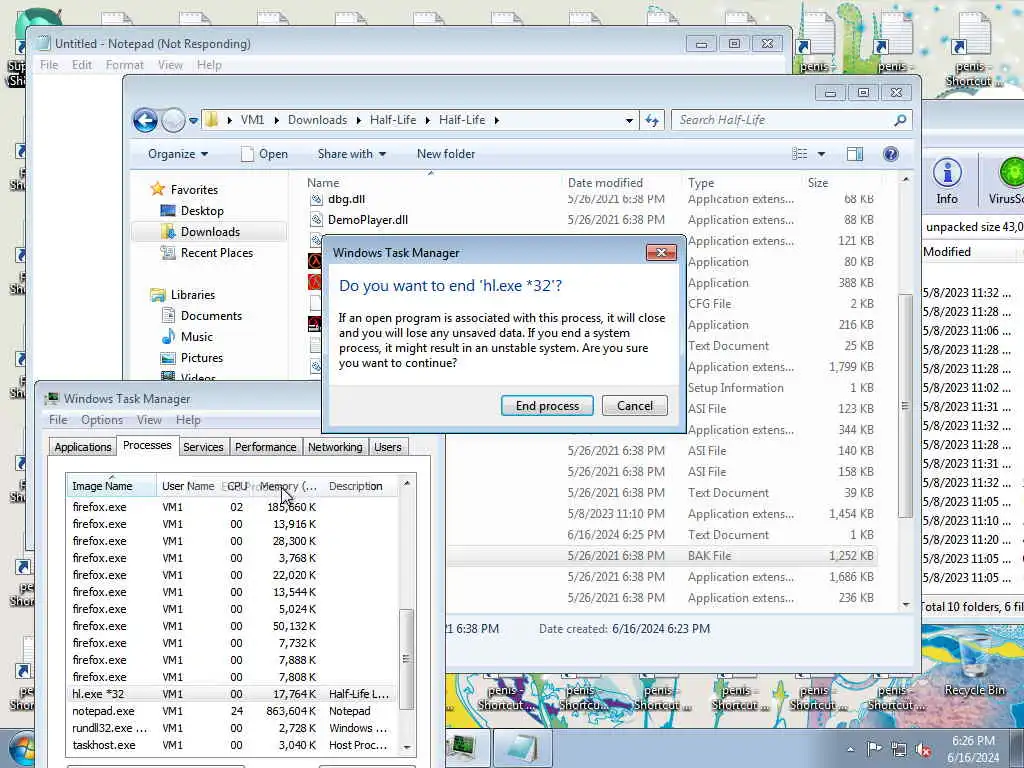
Task: Open Recycle Bin on desktop
Action: pyautogui.click(x=974, y=667)
